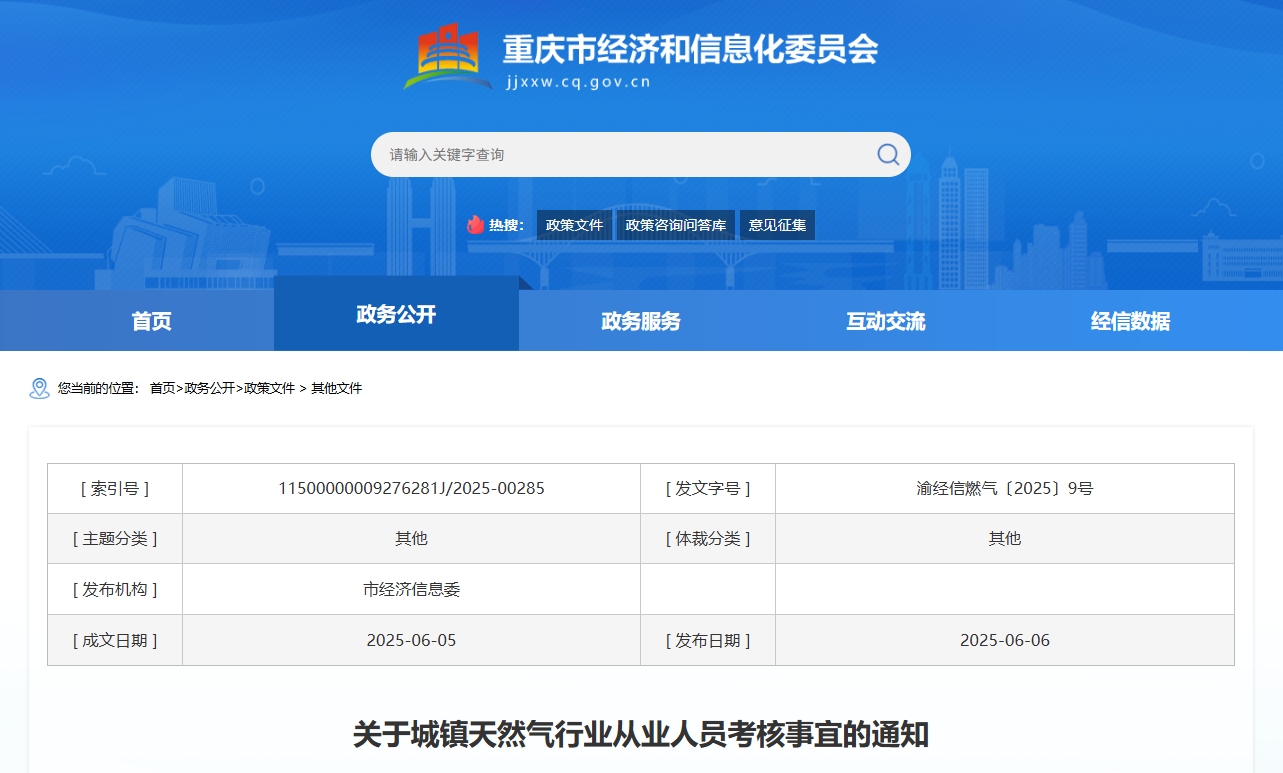Viewport: 1283px width, 773px height.
Task: Open the 政务公开 navigation tab
Action: [396, 314]
